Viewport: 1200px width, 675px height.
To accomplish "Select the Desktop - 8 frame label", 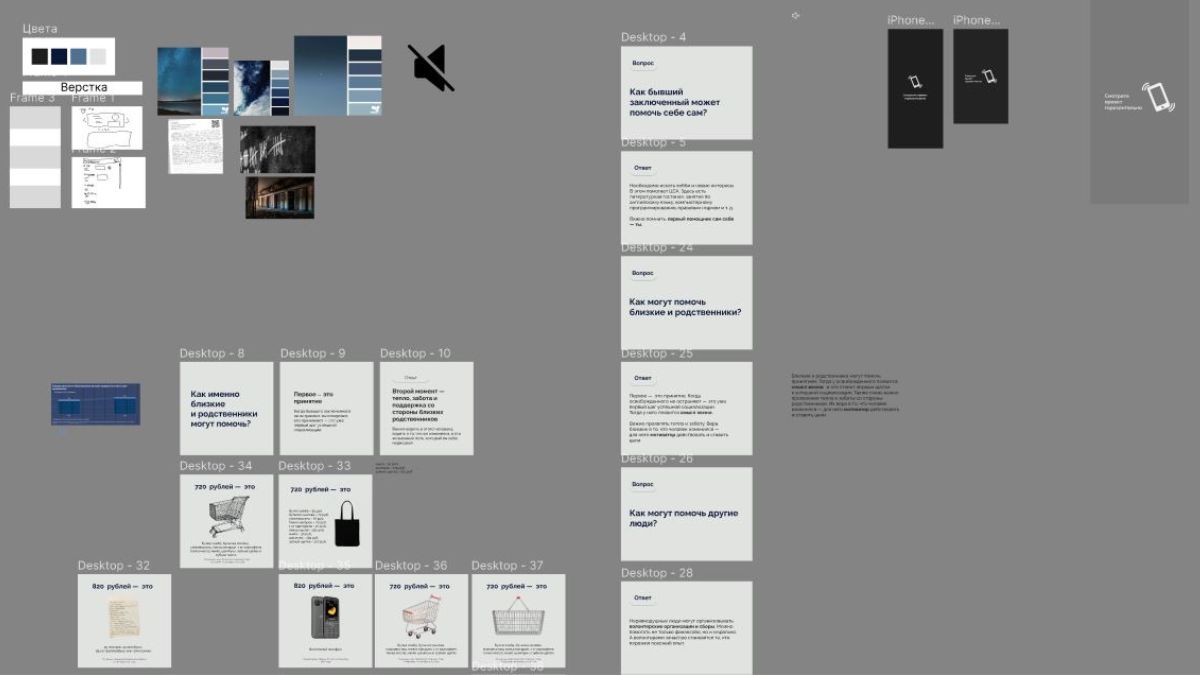I will [212, 354].
